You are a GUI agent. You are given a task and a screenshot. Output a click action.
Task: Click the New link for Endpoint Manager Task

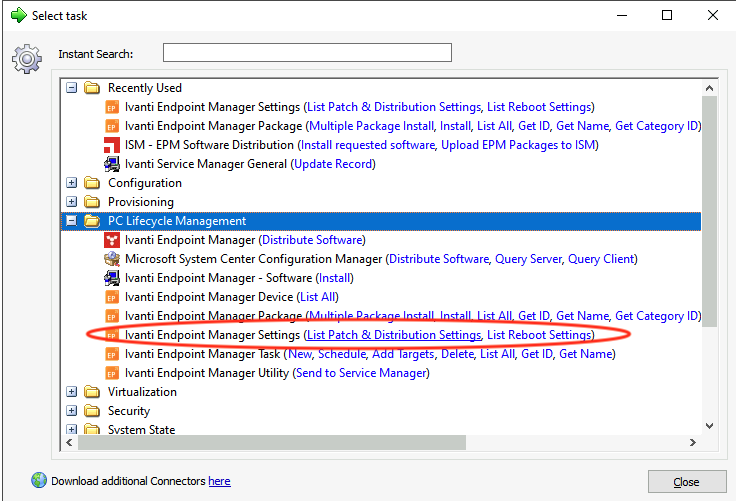[x=300, y=354]
